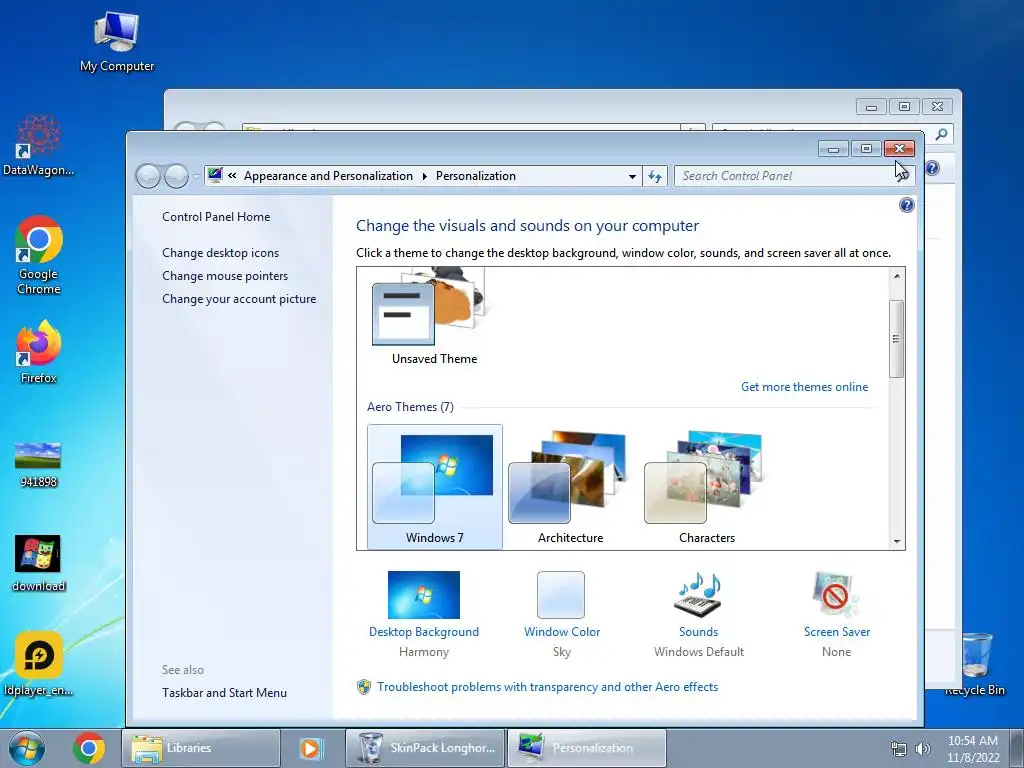Screen dimensions: 1024x768
Task: Expand the address bar history dropdown
Action: [632, 176]
